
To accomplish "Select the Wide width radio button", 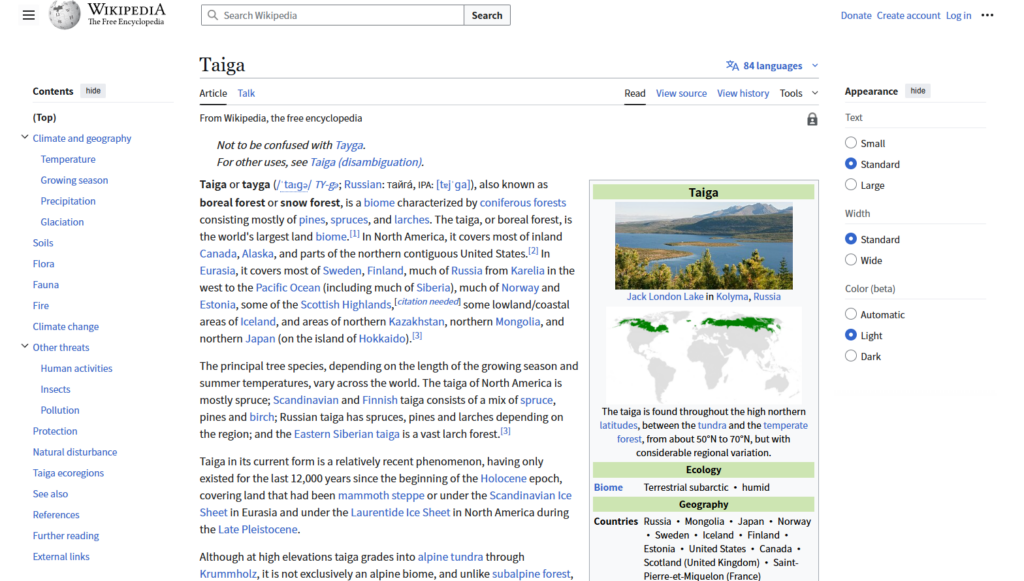I will 851,260.
